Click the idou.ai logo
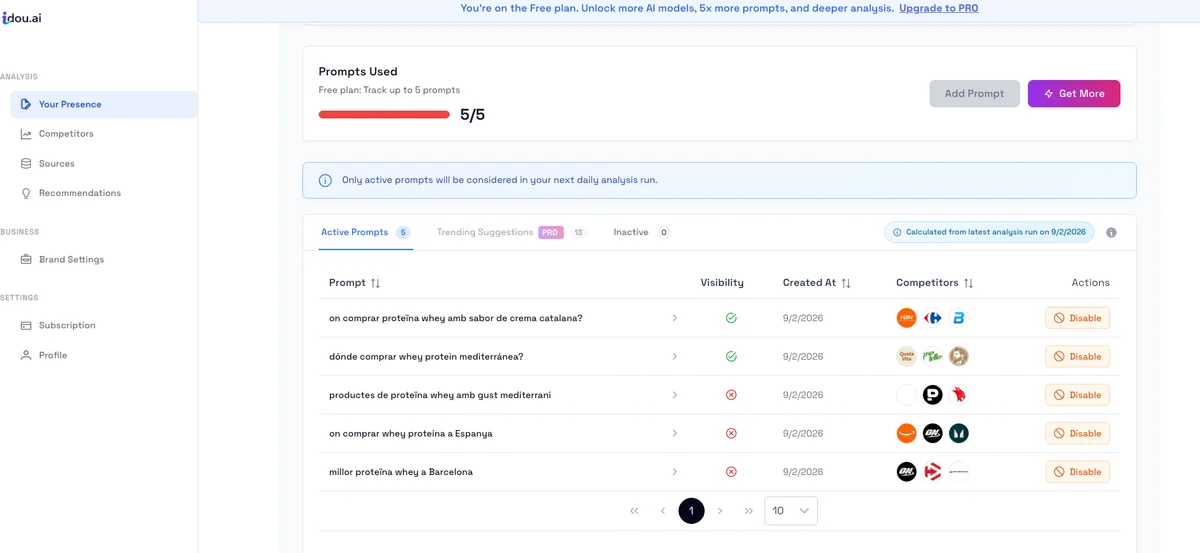 click(x=21, y=18)
